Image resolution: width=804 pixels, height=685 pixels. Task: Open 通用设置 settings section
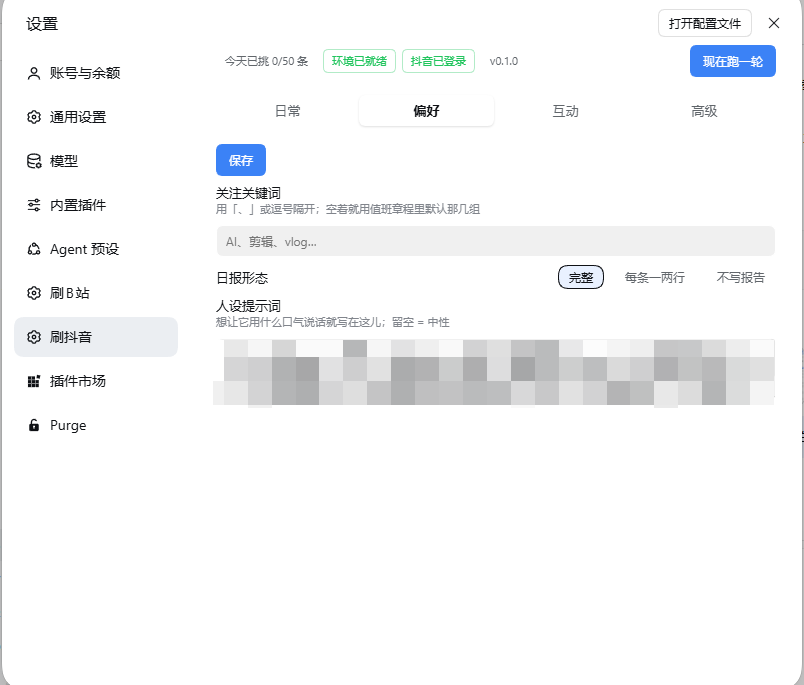(96, 117)
